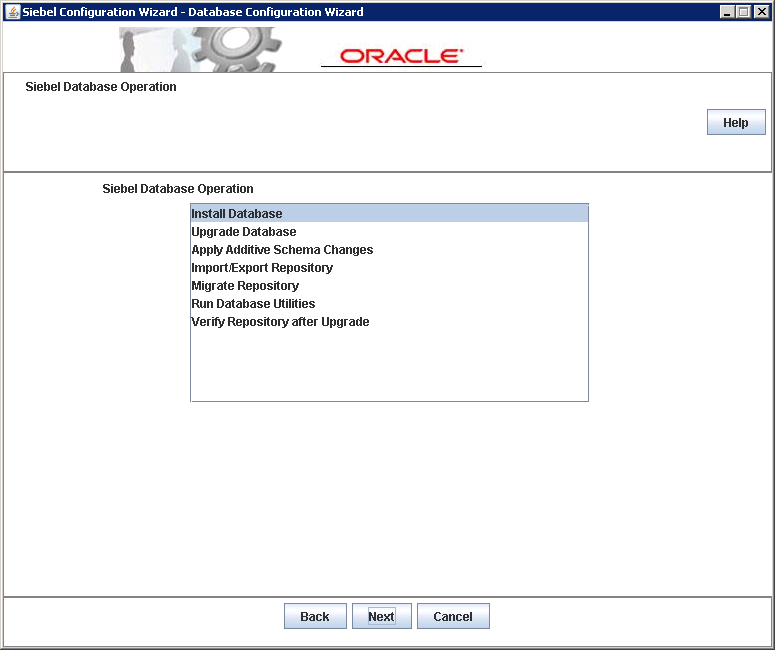Click the Oracle logo in the banner
Screen dimensions: 775x650
point(401,56)
